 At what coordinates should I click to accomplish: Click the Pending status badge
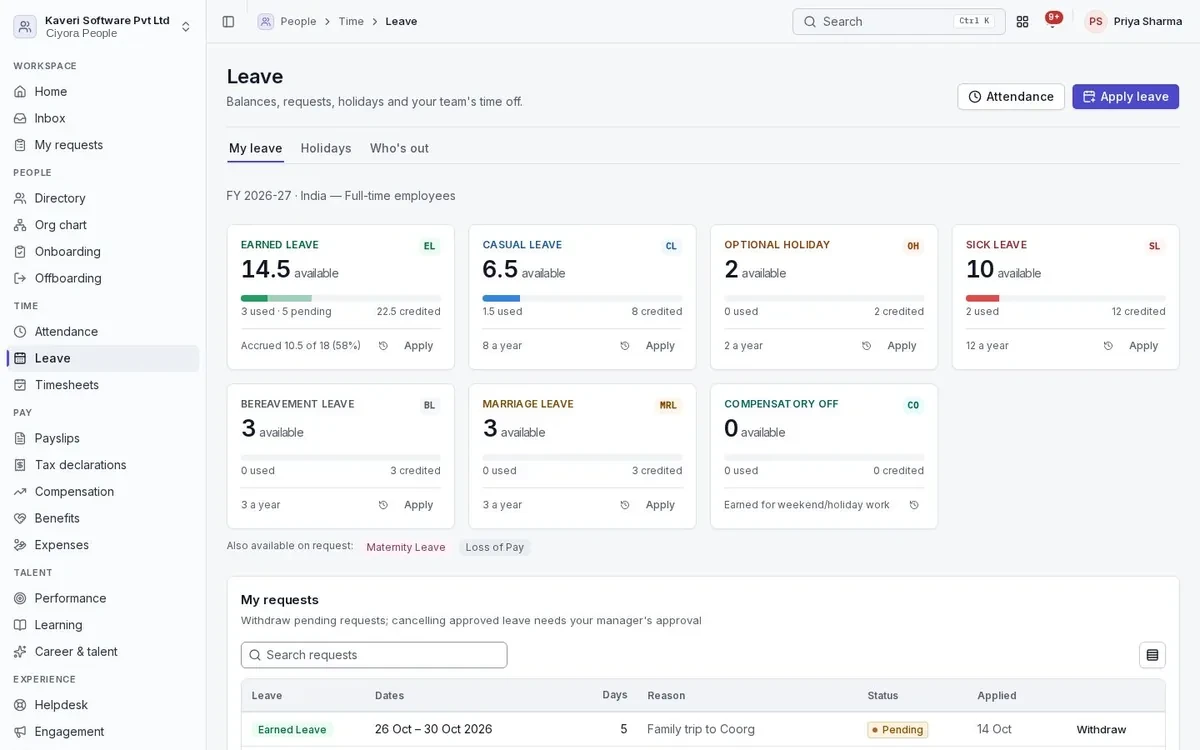[898, 730]
